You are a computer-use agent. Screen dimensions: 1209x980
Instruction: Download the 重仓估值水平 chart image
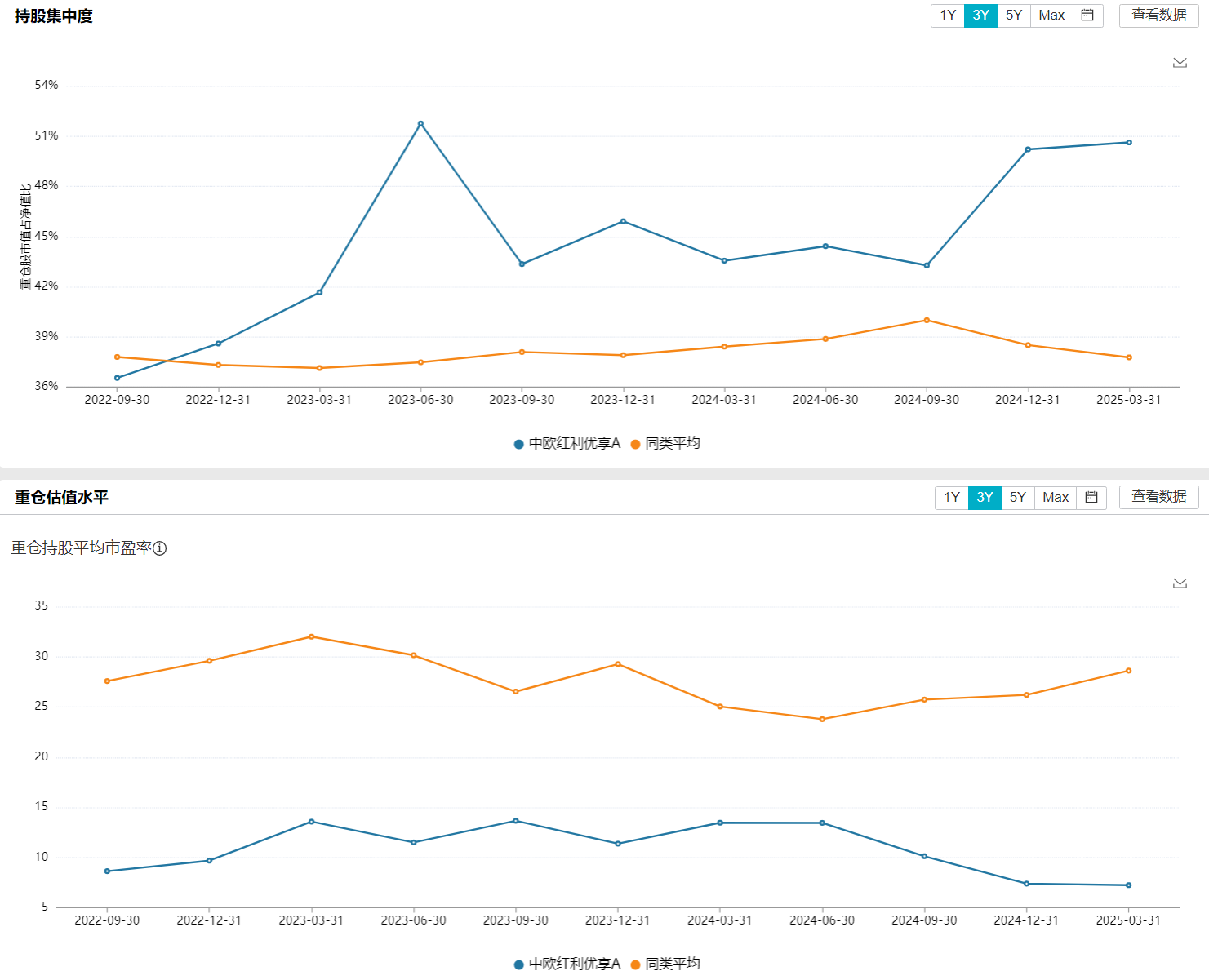[1180, 581]
